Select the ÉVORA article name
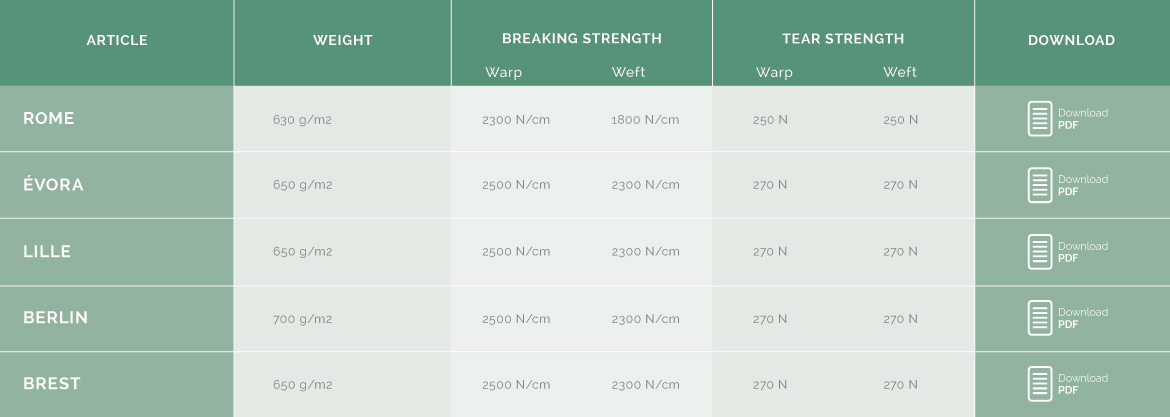Viewport: 1170px width, 417px height. (53, 184)
